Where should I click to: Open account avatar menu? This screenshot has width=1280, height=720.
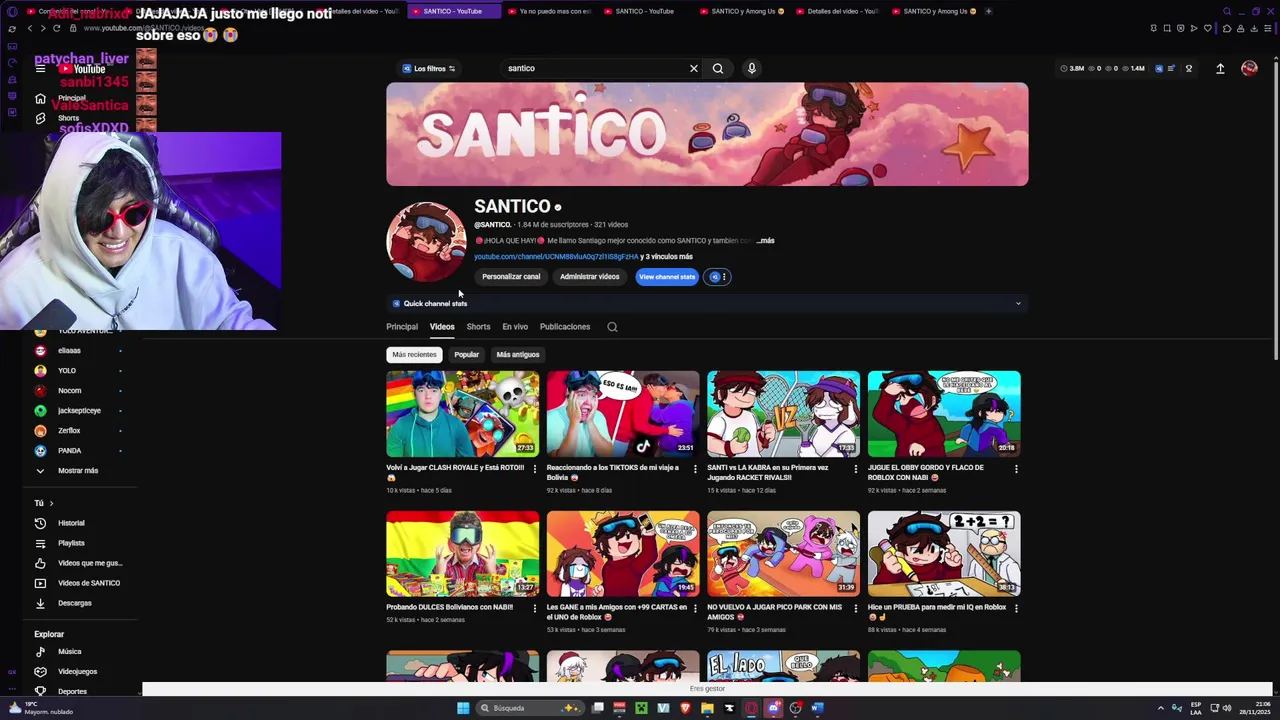pyautogui.click(x=1249, y=68)
